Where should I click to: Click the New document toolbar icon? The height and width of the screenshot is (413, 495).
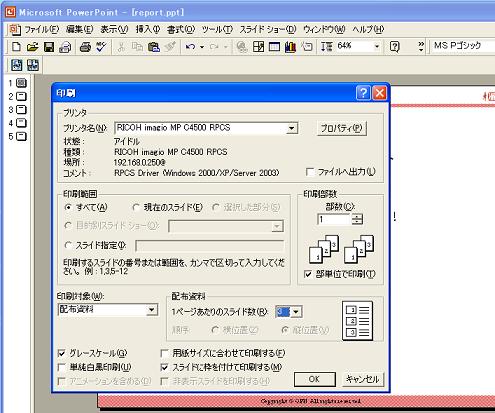click(16, 47)
